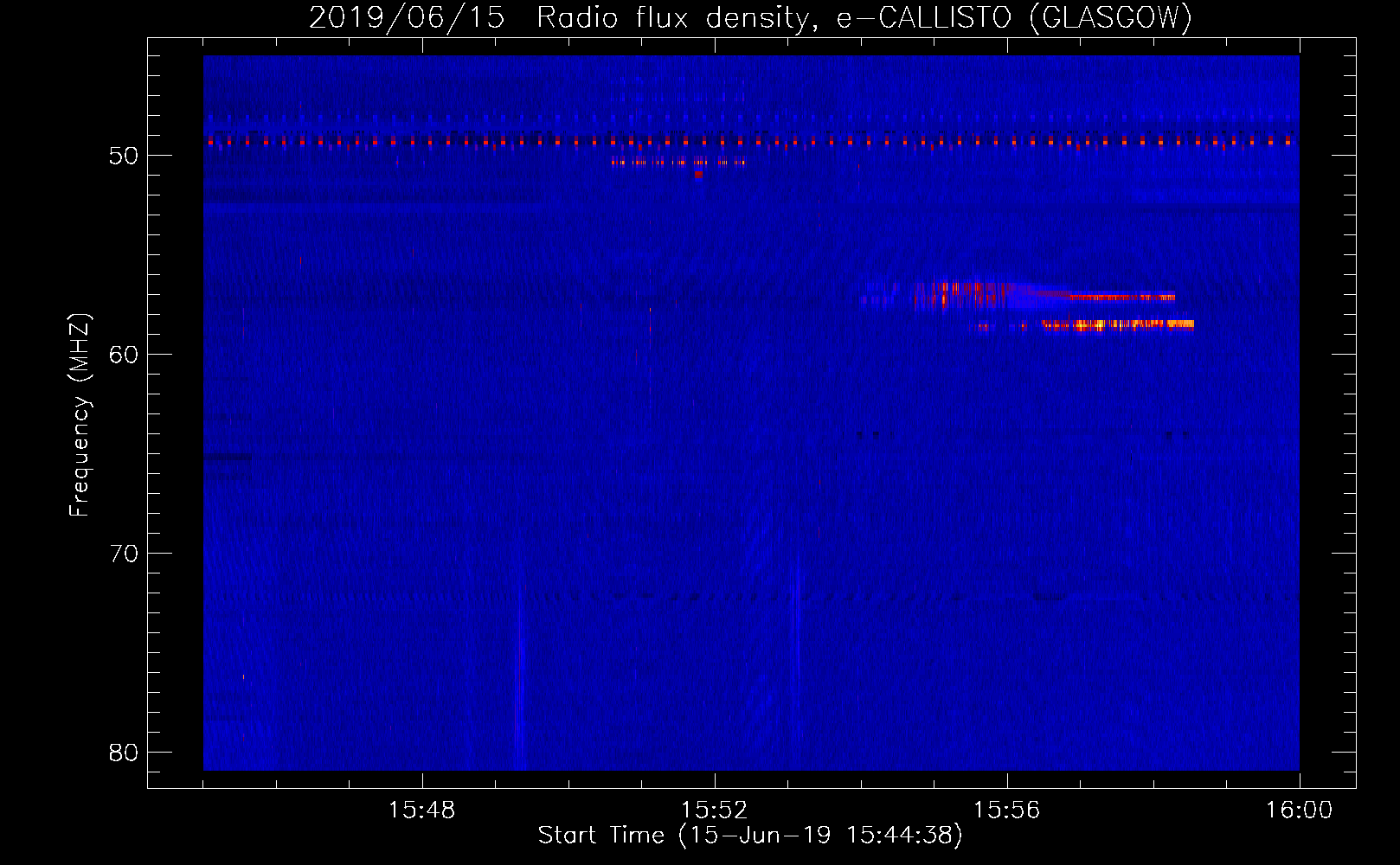Click the 16:00 time tick label
The width and height of the screenshot is (1400, 865).
click(x=1300, y=811)
